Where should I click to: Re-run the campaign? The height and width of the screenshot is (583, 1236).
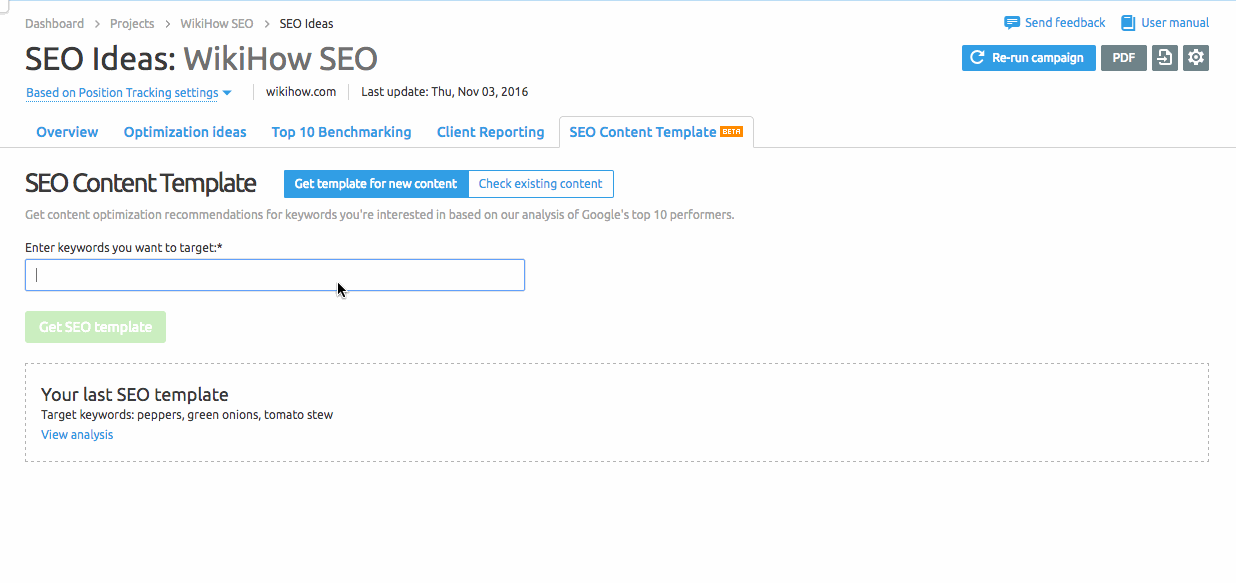(x=1029, y=58)
